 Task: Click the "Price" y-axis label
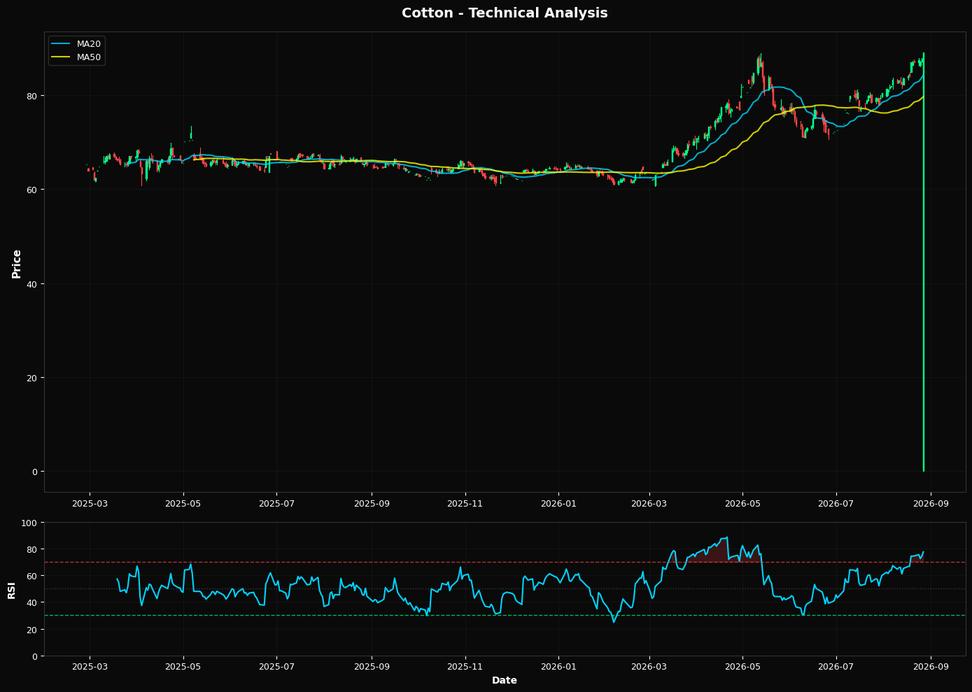click(17, 264)
